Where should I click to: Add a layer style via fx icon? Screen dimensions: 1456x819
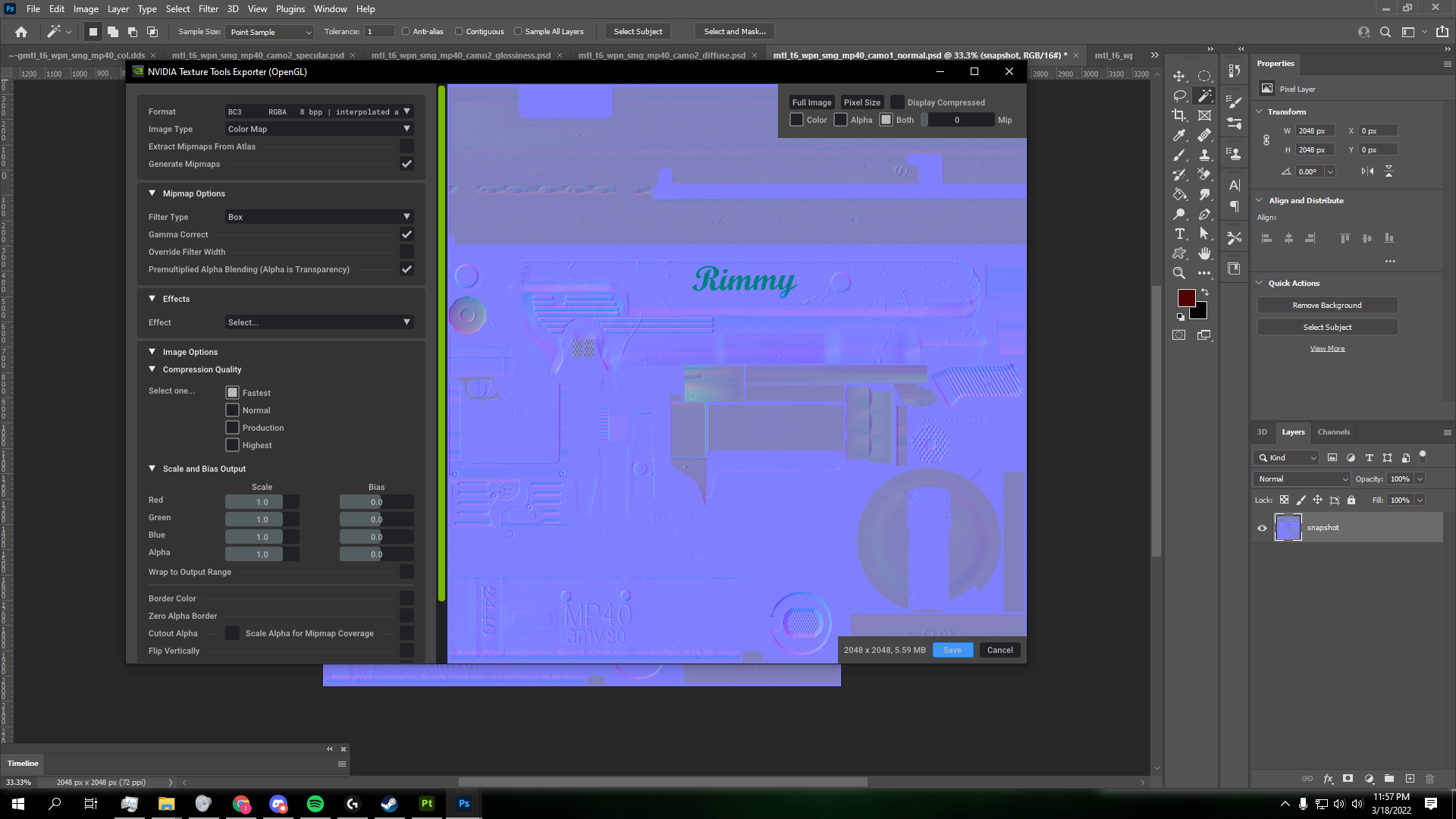[x=1328, y=779]
